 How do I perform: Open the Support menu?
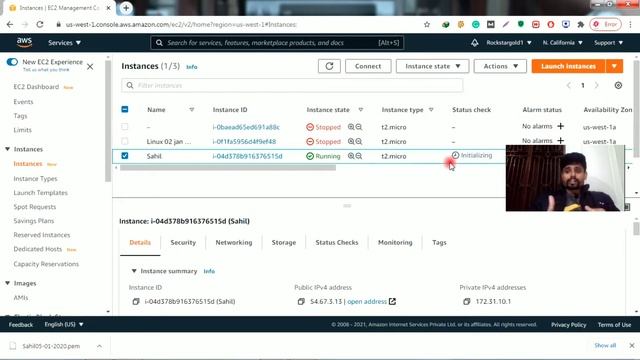(x=609, y=43)
